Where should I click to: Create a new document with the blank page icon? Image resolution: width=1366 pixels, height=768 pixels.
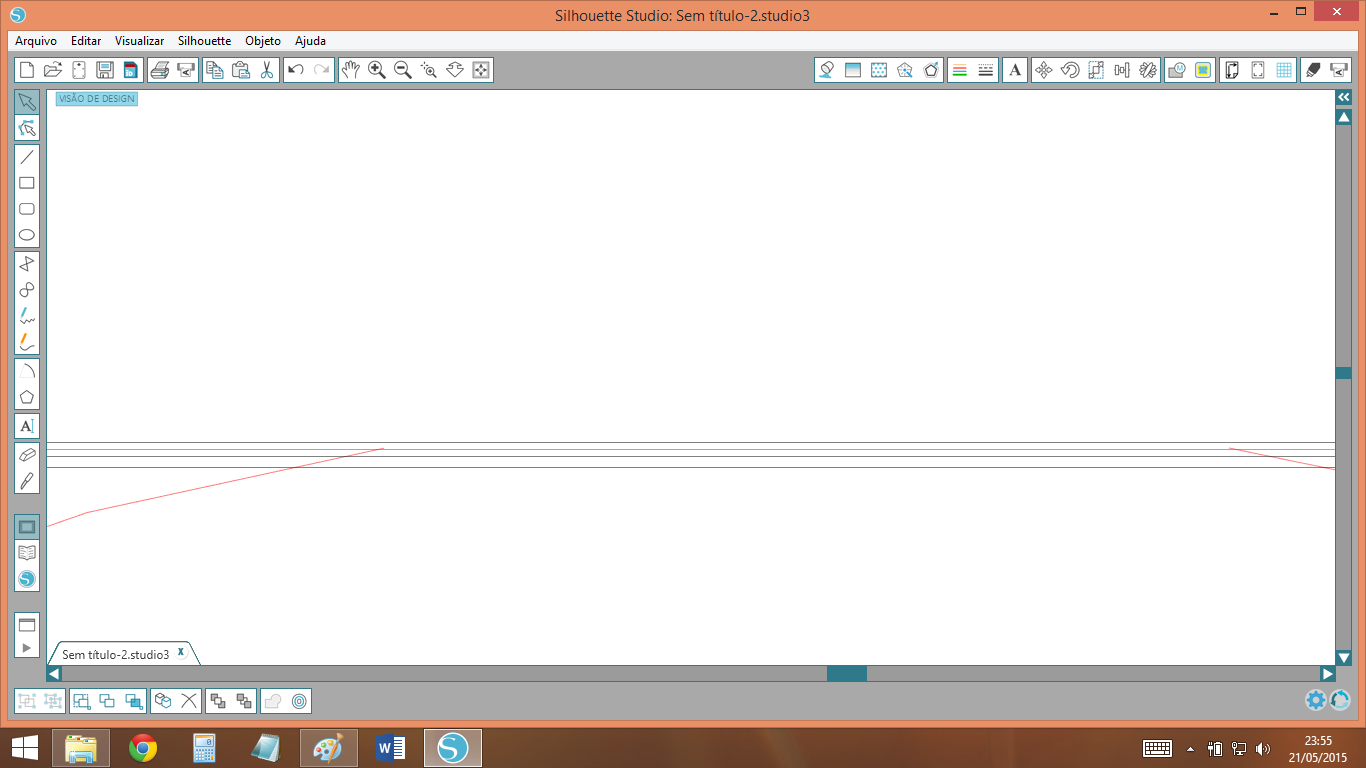tap(27, 70)
